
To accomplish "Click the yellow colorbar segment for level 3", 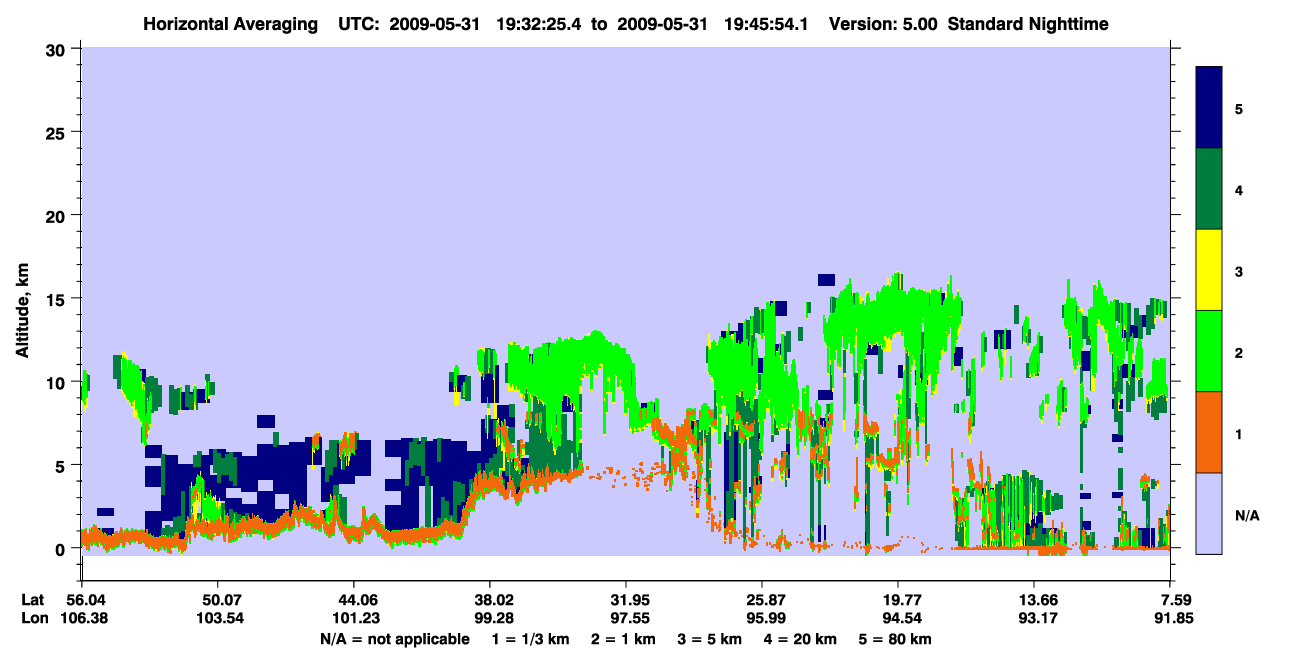I will (1209, 270).
